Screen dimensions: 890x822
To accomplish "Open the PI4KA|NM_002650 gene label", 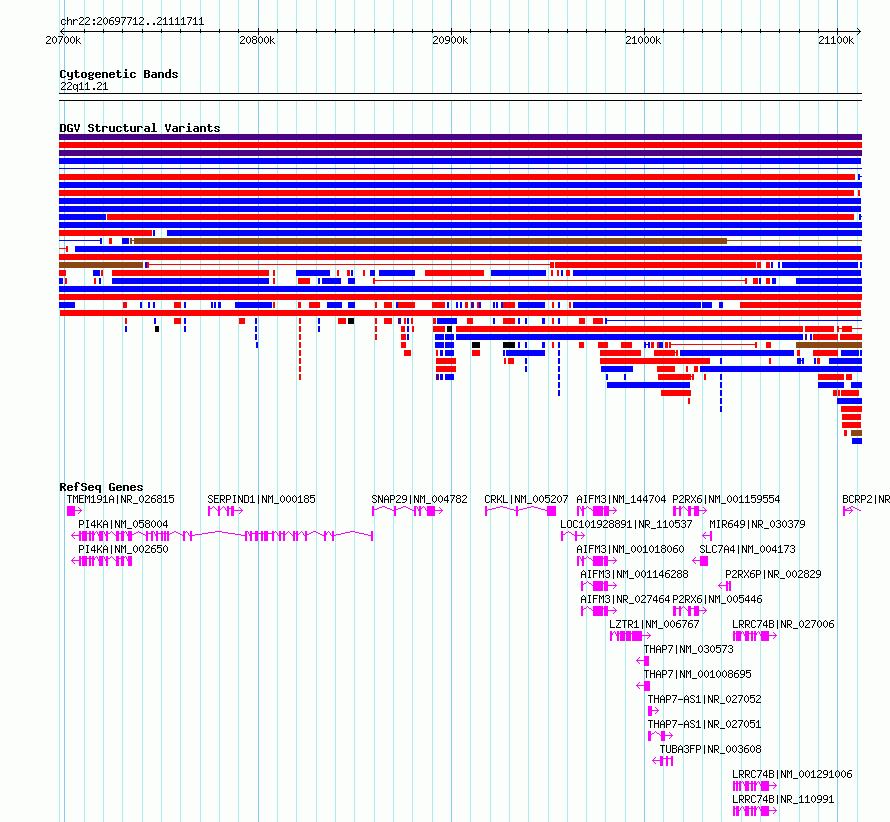I will pos(123,549).
